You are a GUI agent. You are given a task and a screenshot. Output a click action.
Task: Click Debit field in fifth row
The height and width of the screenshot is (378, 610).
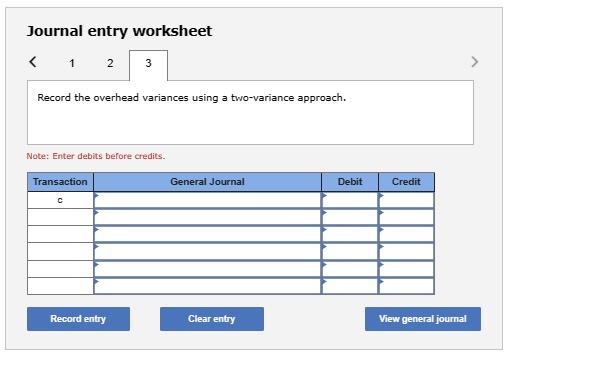coord(350,269)
